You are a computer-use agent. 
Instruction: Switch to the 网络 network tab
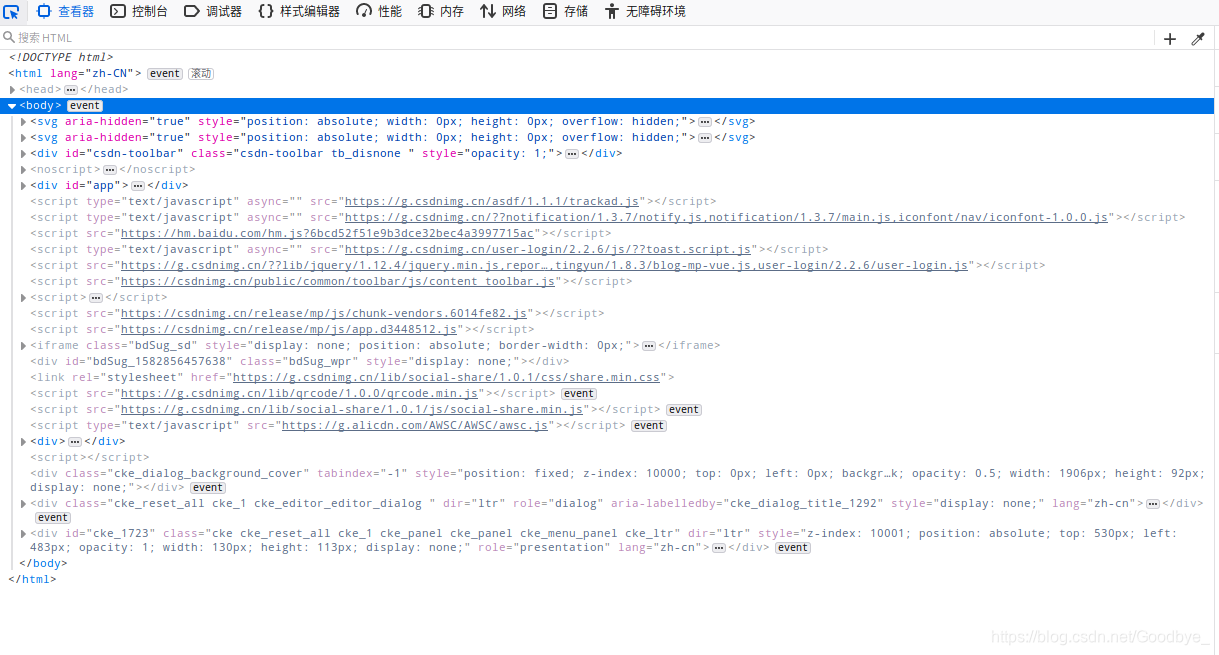click(x=503, y=12)
